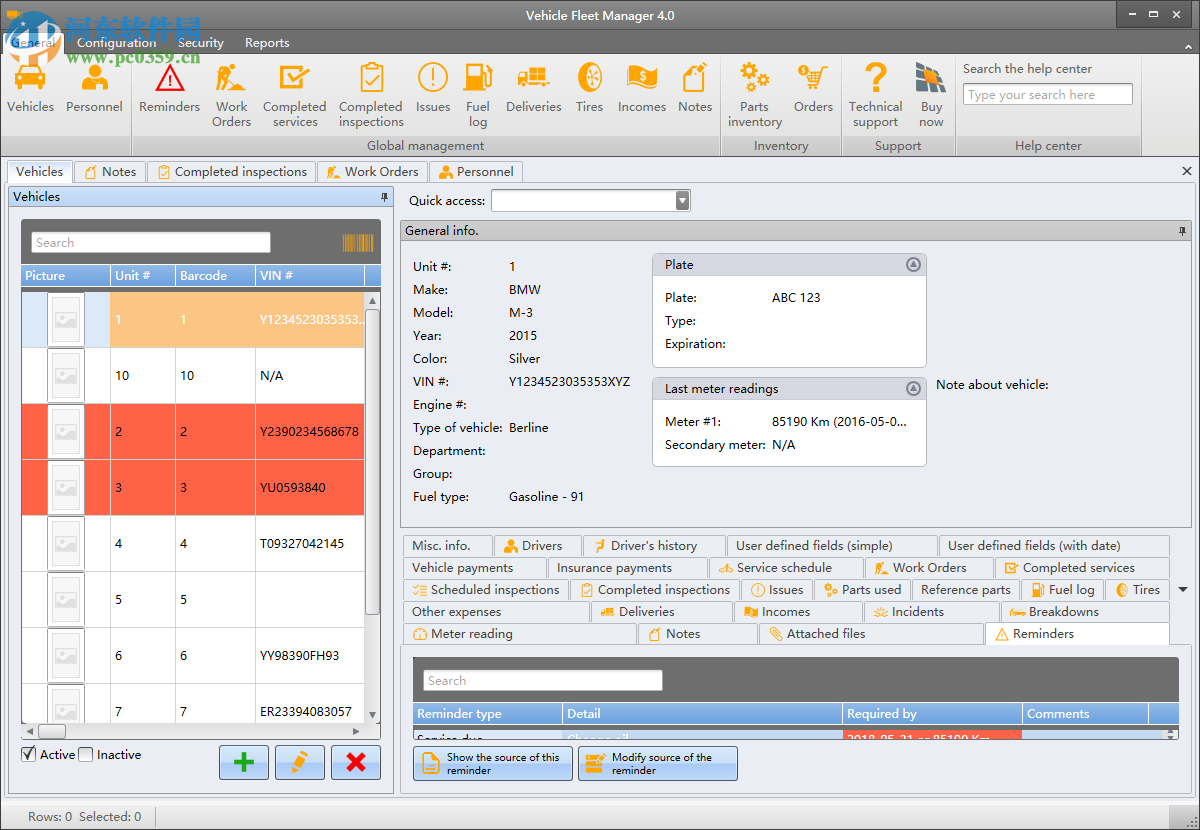Open the Reports menu

(x=266, y=43)
